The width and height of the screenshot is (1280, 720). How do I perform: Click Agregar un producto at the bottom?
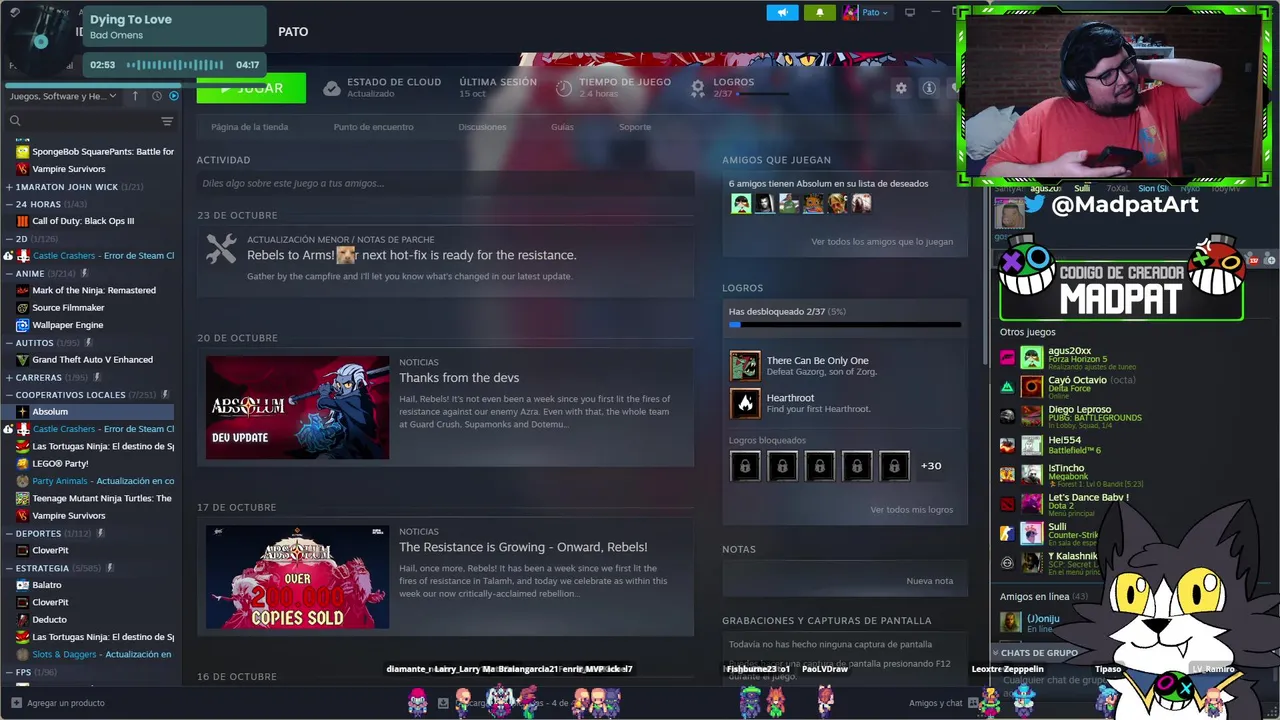[x=66, y=703]
